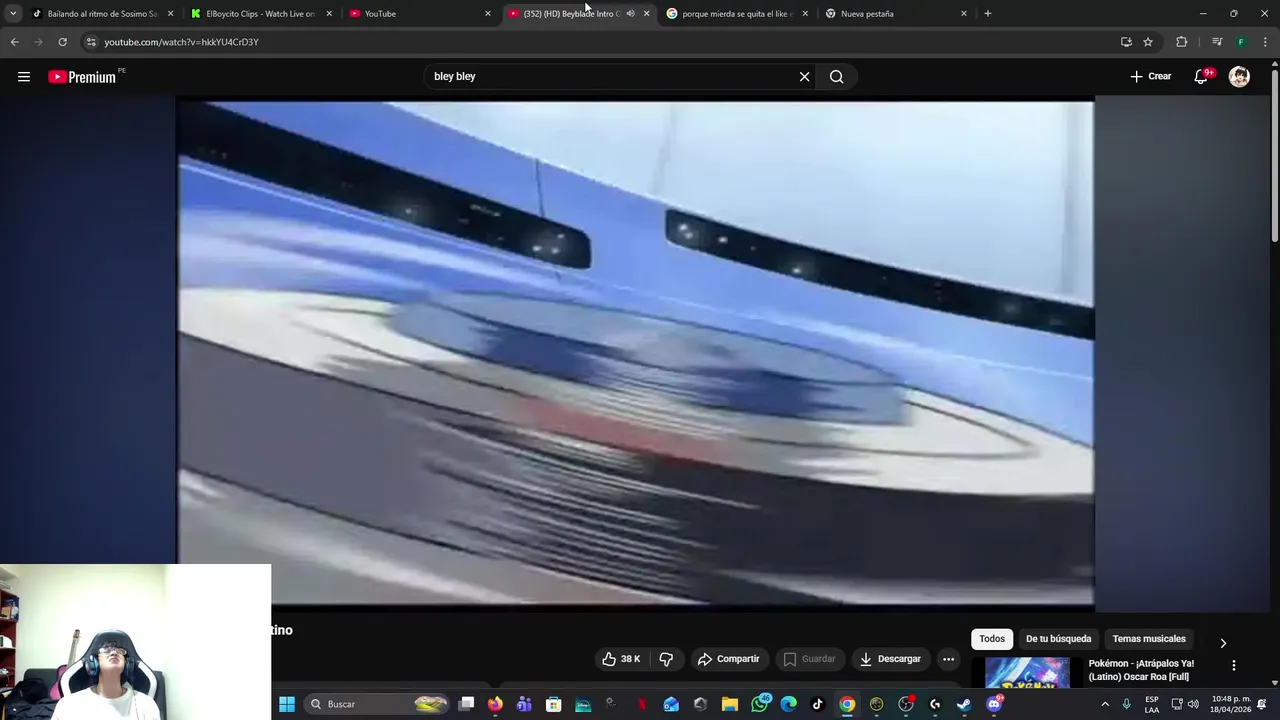Show hidden tray icons chevron
This screenshot has width=1280, height=720.
(x=1105, y=704)
